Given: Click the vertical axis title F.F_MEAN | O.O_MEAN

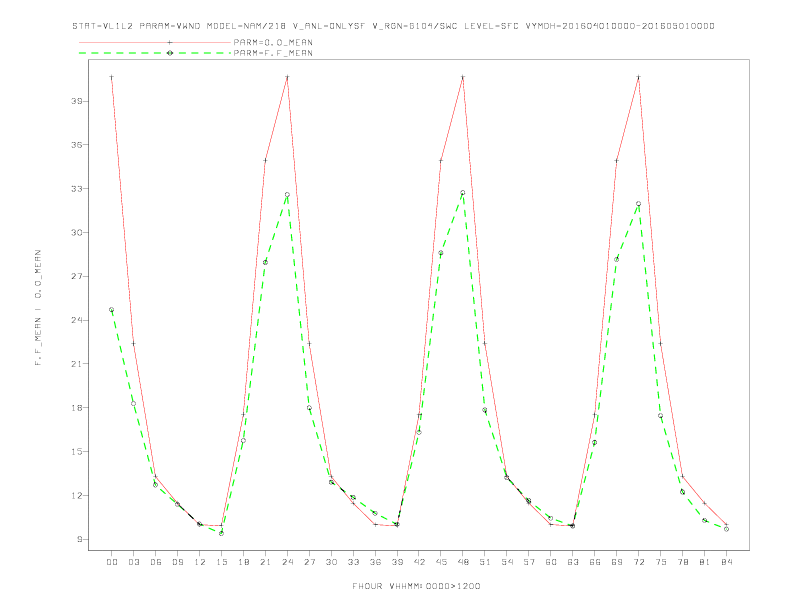Looking at the screenshot, I should (38, 308).
